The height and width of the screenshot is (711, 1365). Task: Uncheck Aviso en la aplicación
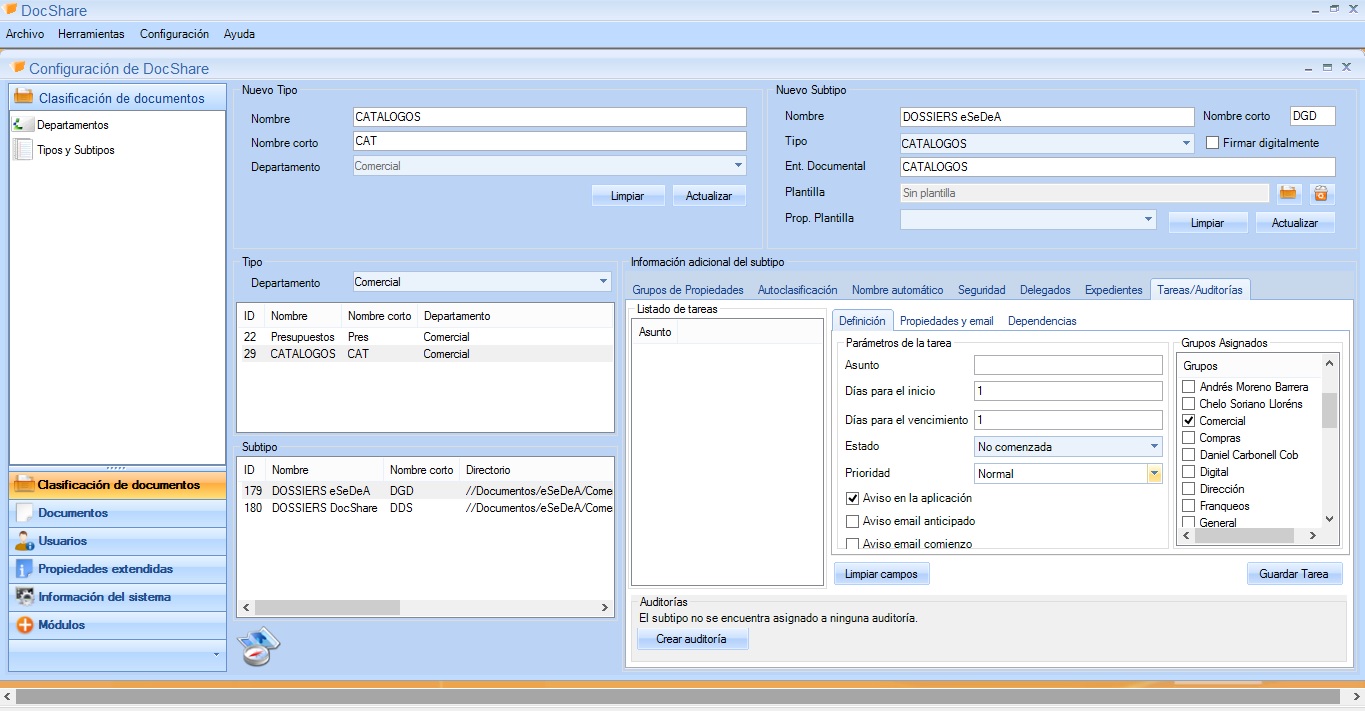pyautogui.click(x=852, y=498)
